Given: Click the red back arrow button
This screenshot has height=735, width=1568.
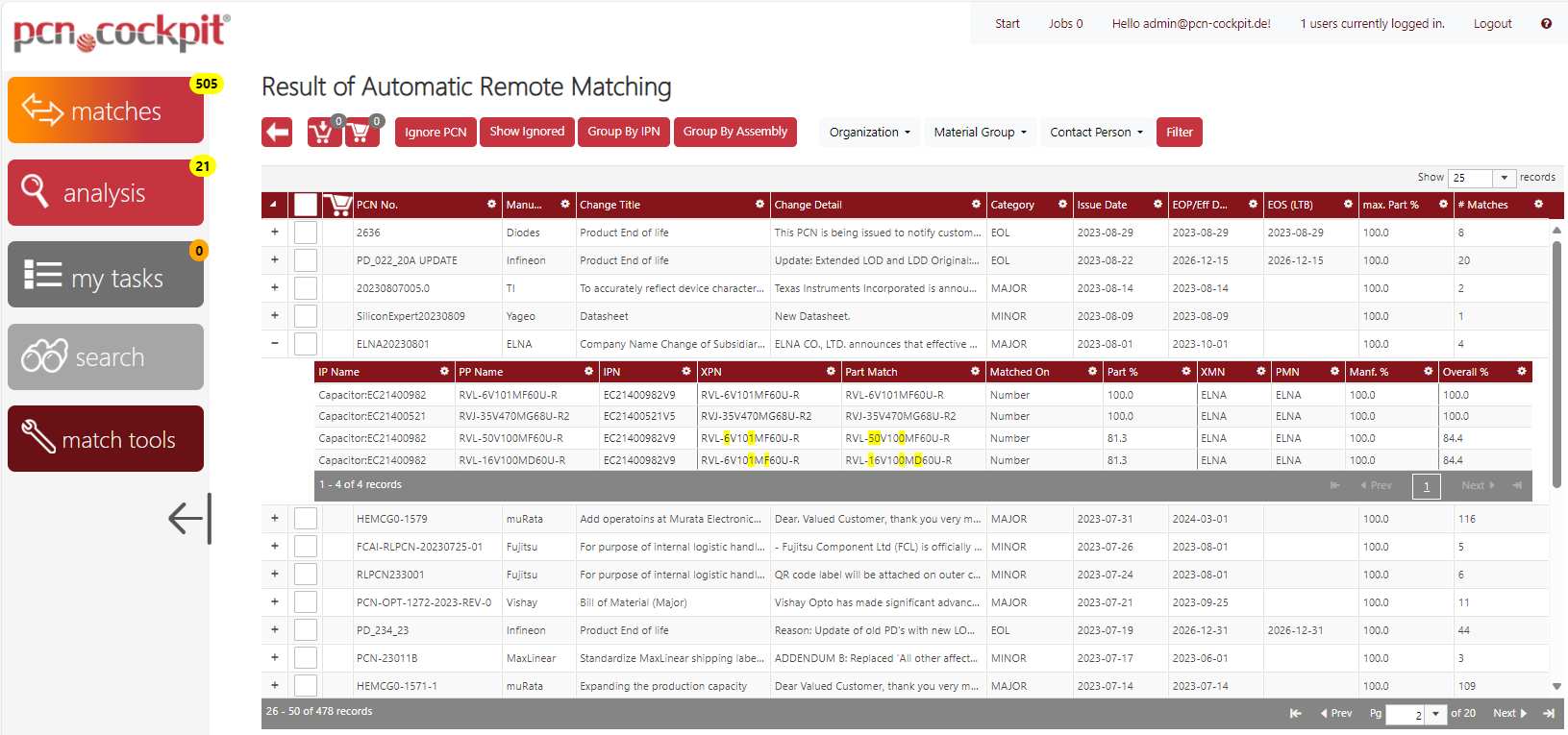Looking at the screenshot, I should pos(277,133).
